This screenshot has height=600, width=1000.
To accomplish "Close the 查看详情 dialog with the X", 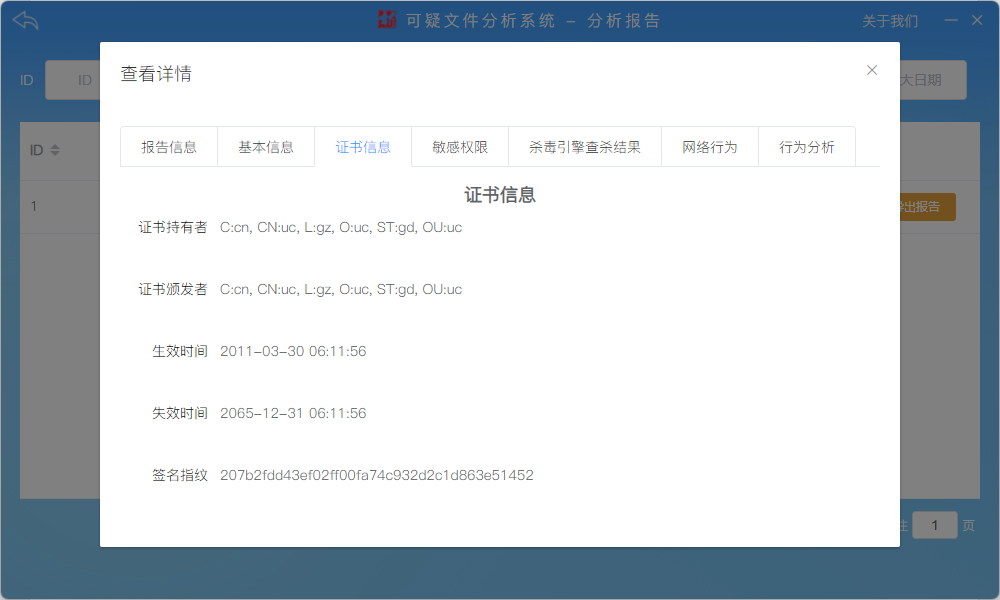I will pos(872,70).
